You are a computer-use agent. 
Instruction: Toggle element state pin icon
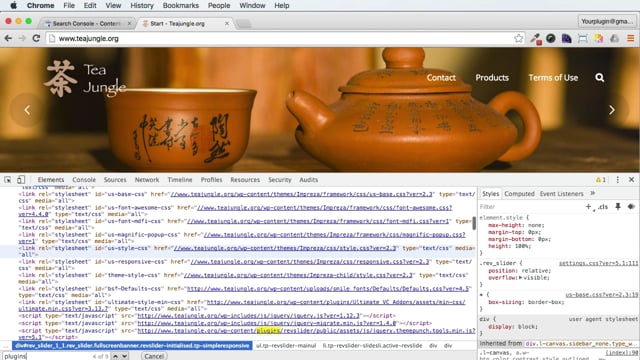tap(618, 207)
